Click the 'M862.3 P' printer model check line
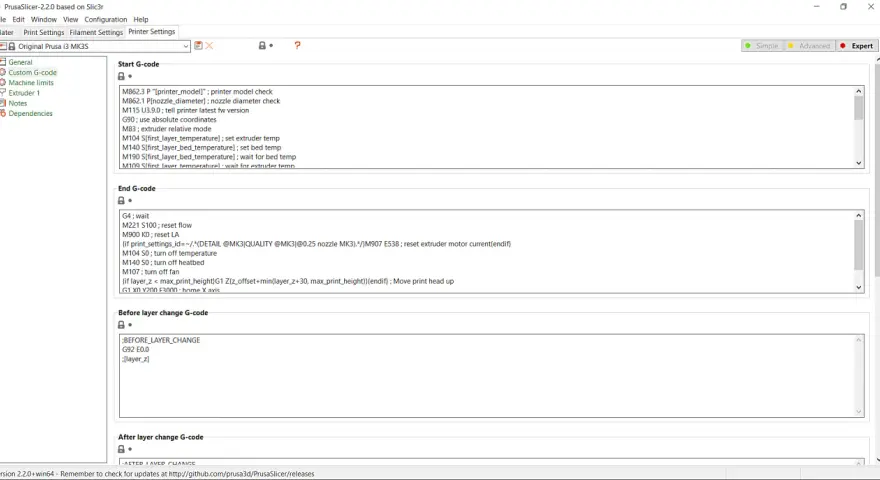 197,92
